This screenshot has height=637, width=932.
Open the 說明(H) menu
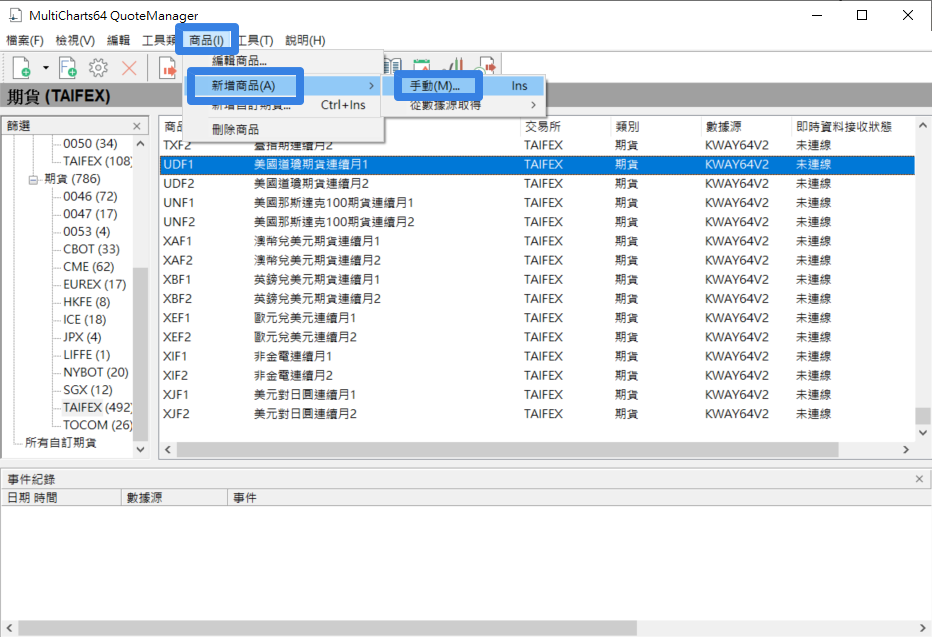pos(305,40)
